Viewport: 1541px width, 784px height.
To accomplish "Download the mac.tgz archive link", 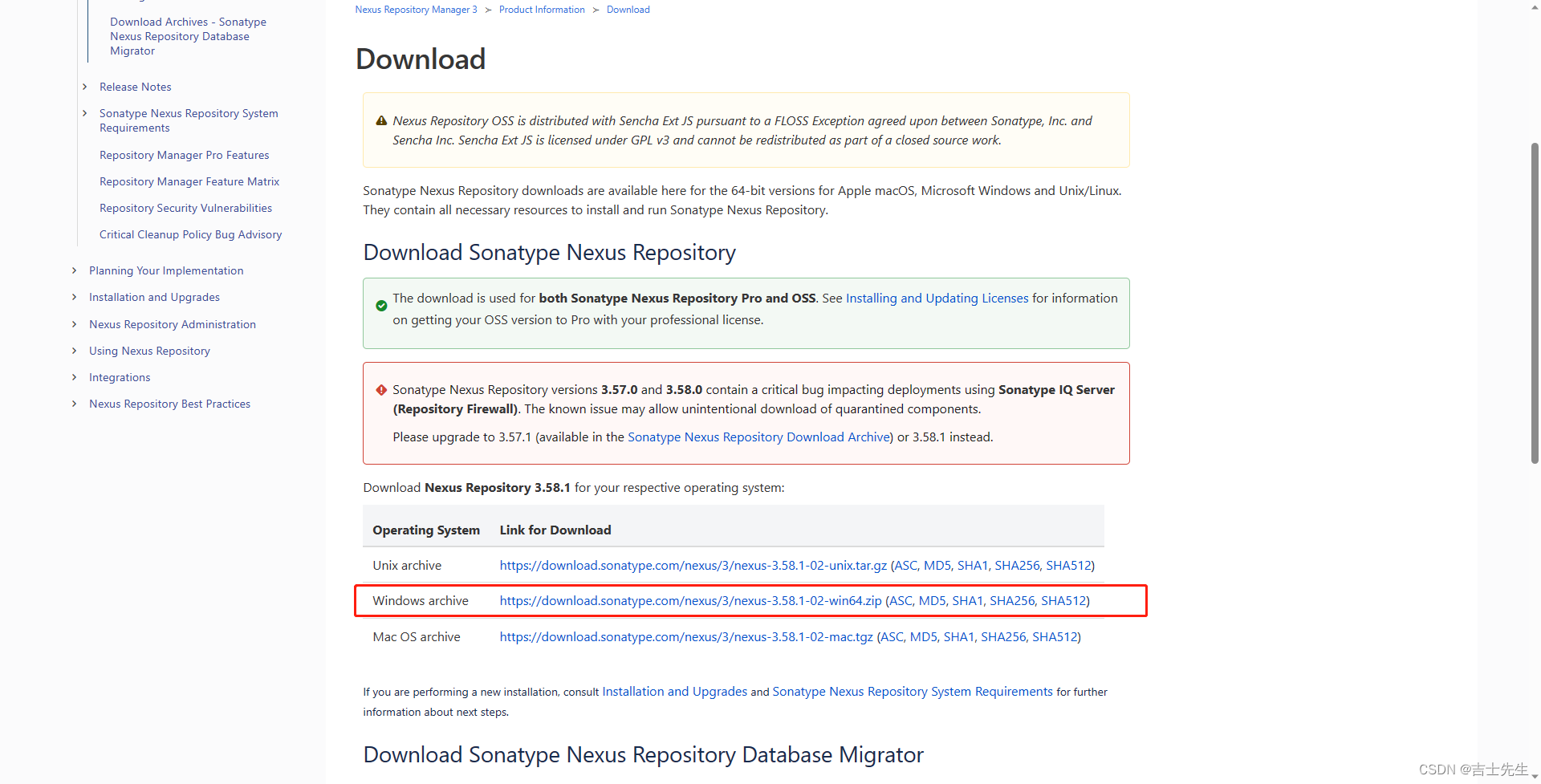I will pos(686,636).
